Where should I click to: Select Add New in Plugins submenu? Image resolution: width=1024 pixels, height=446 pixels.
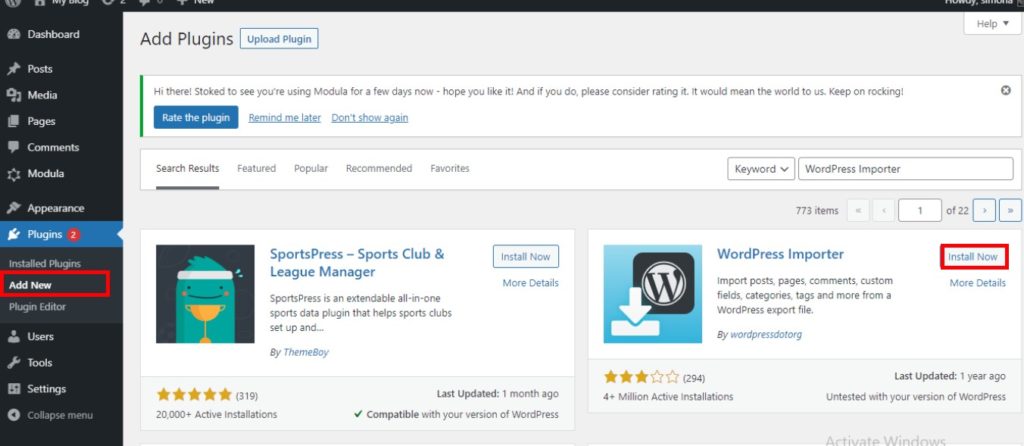tap(30, 285)
